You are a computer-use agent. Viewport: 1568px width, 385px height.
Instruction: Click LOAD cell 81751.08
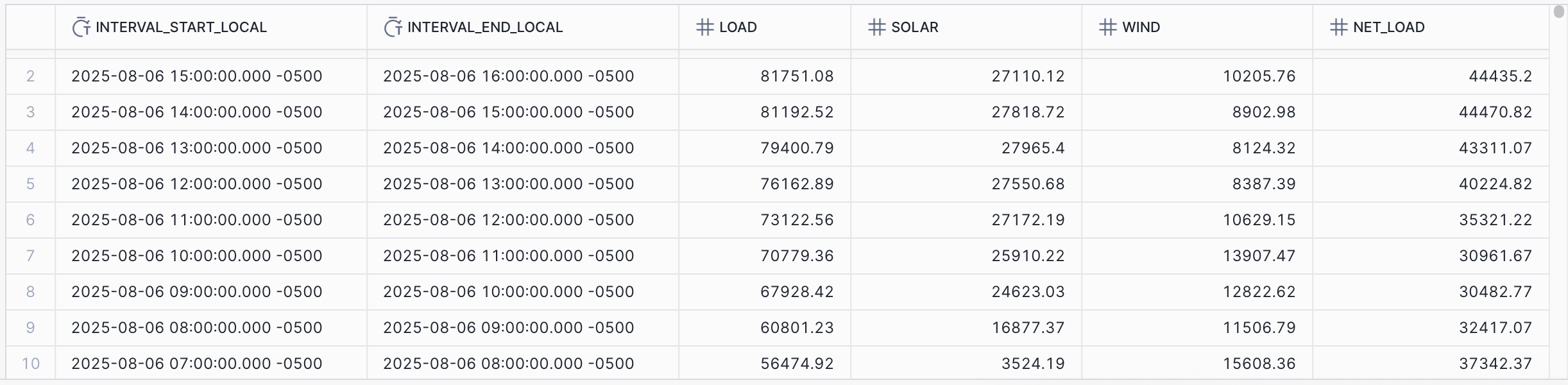[x=797, y=76]
